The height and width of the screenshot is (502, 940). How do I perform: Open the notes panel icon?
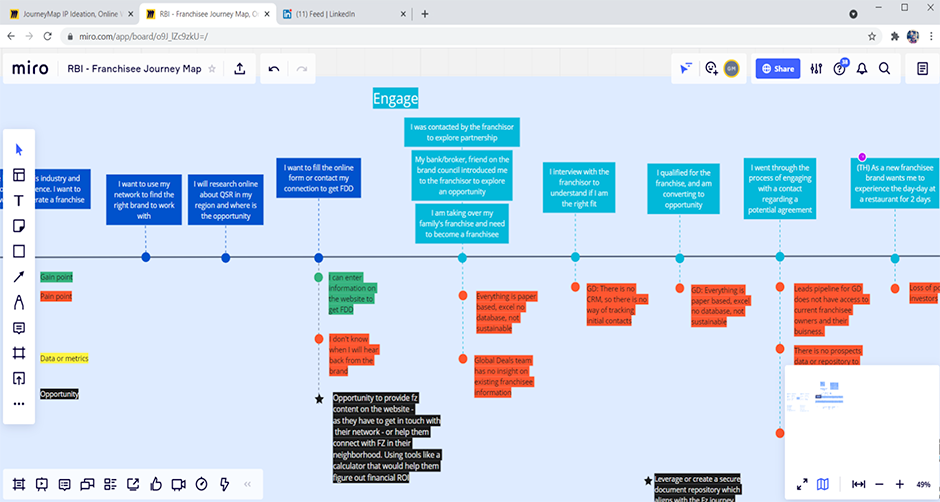923,68
